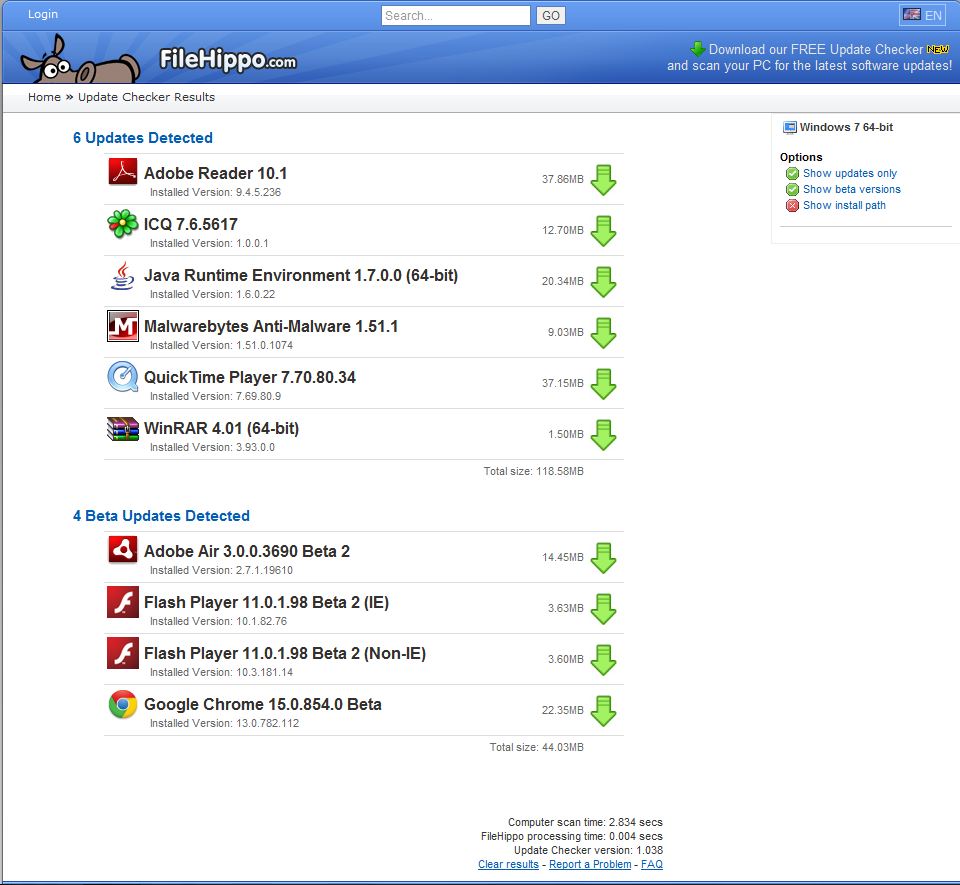Click the Java Runtime Environment coffee-cup icon
Viewport: 960px width, 885px height.
(x=122, y=275)
